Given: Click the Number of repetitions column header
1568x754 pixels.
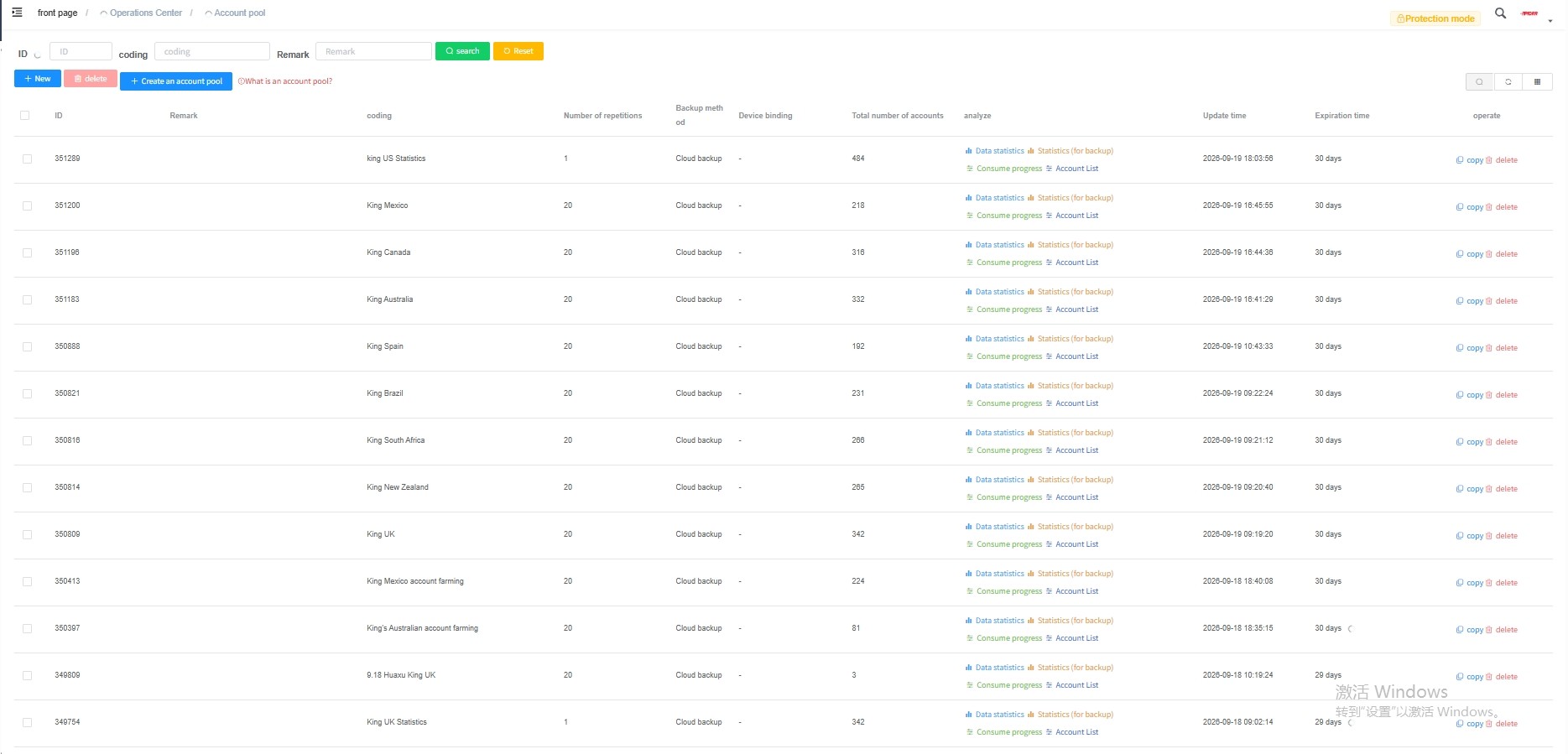Looking at the screenshot, I should [x=602, y=116].
